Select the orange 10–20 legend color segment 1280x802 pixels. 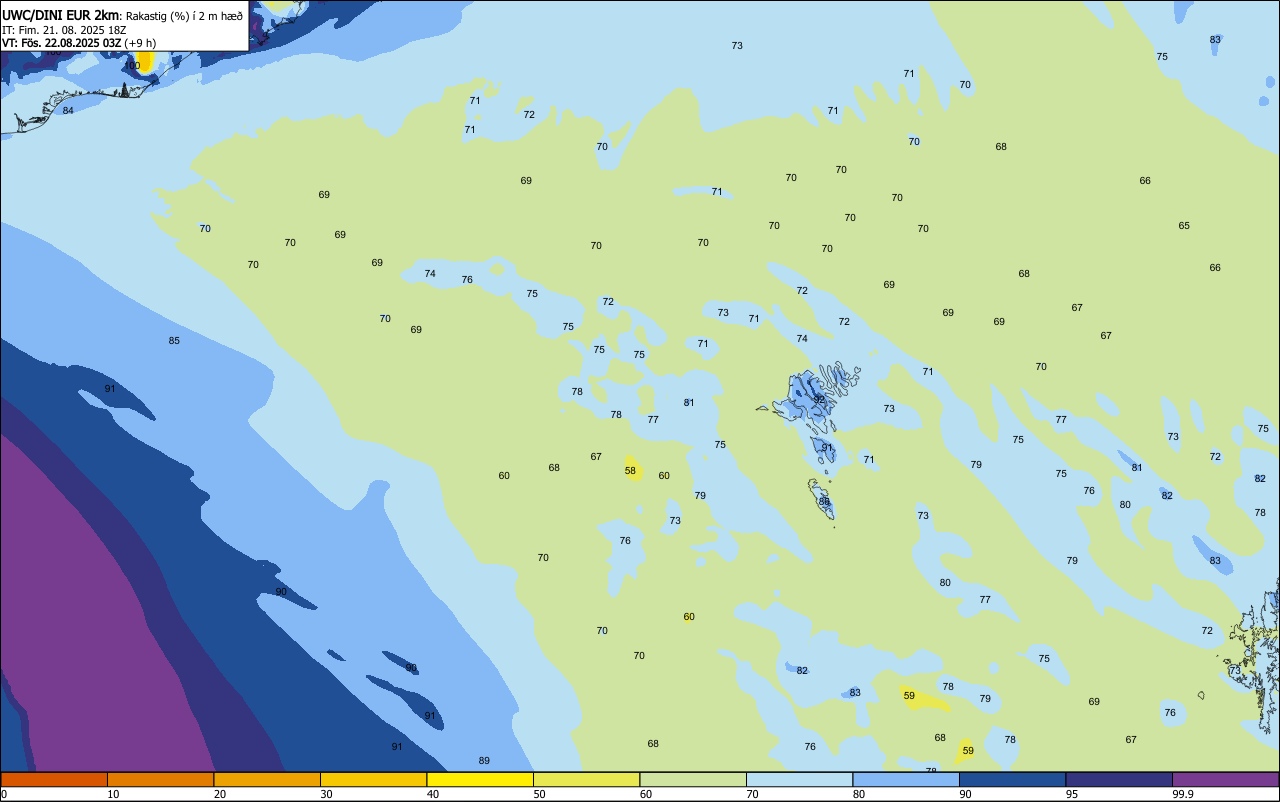click(x=160, y=779)
